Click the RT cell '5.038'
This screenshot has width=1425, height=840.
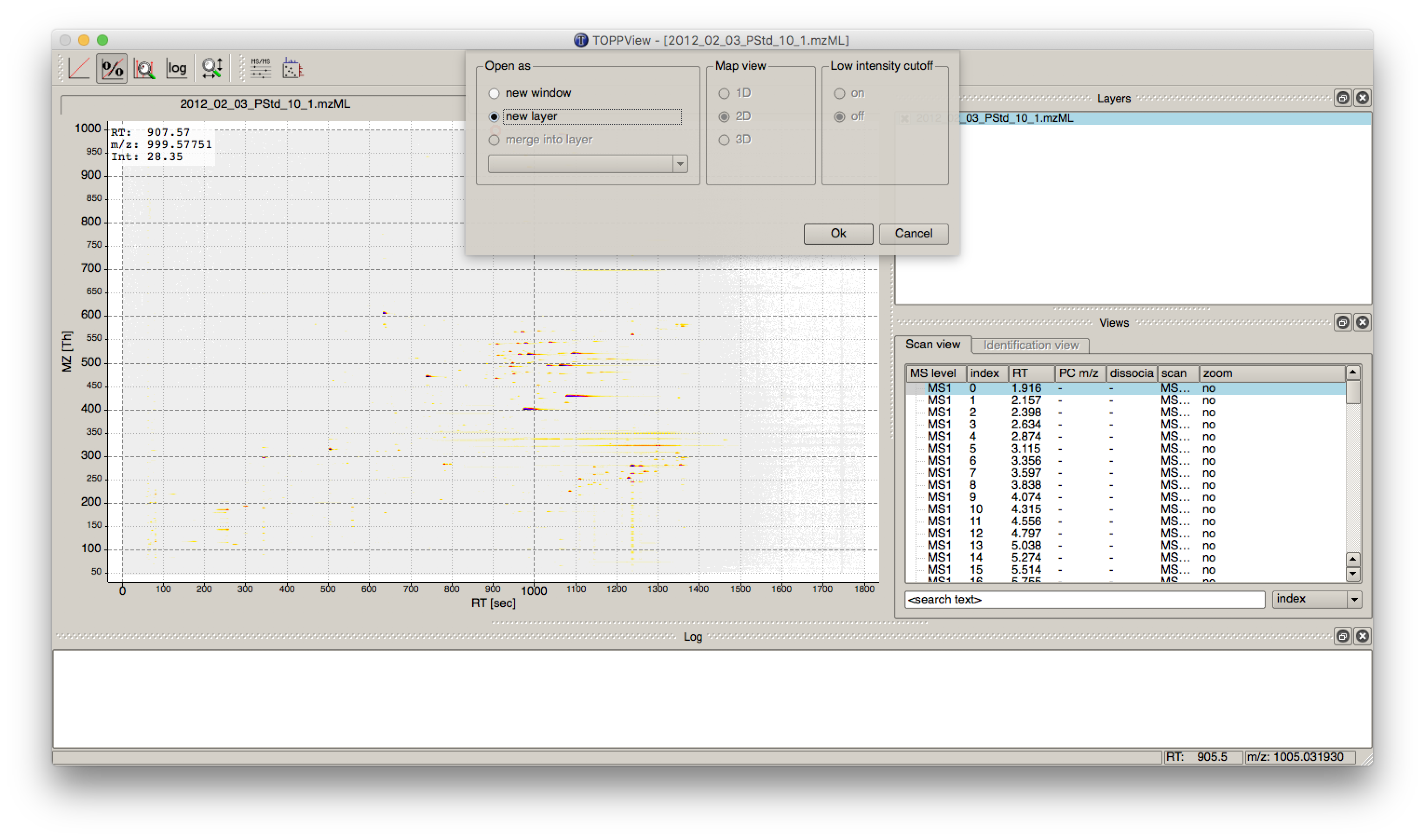pyautogui.click(x=1025, y=546)
